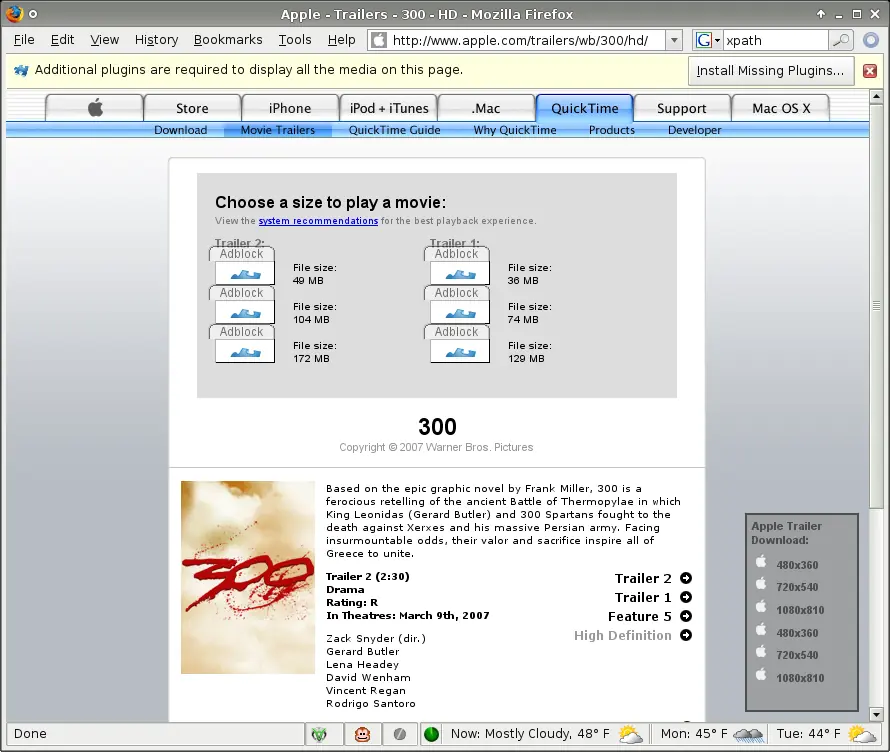Click Trailer 2 plugin placeholder for 49 MB

click(x=245, y=273)
